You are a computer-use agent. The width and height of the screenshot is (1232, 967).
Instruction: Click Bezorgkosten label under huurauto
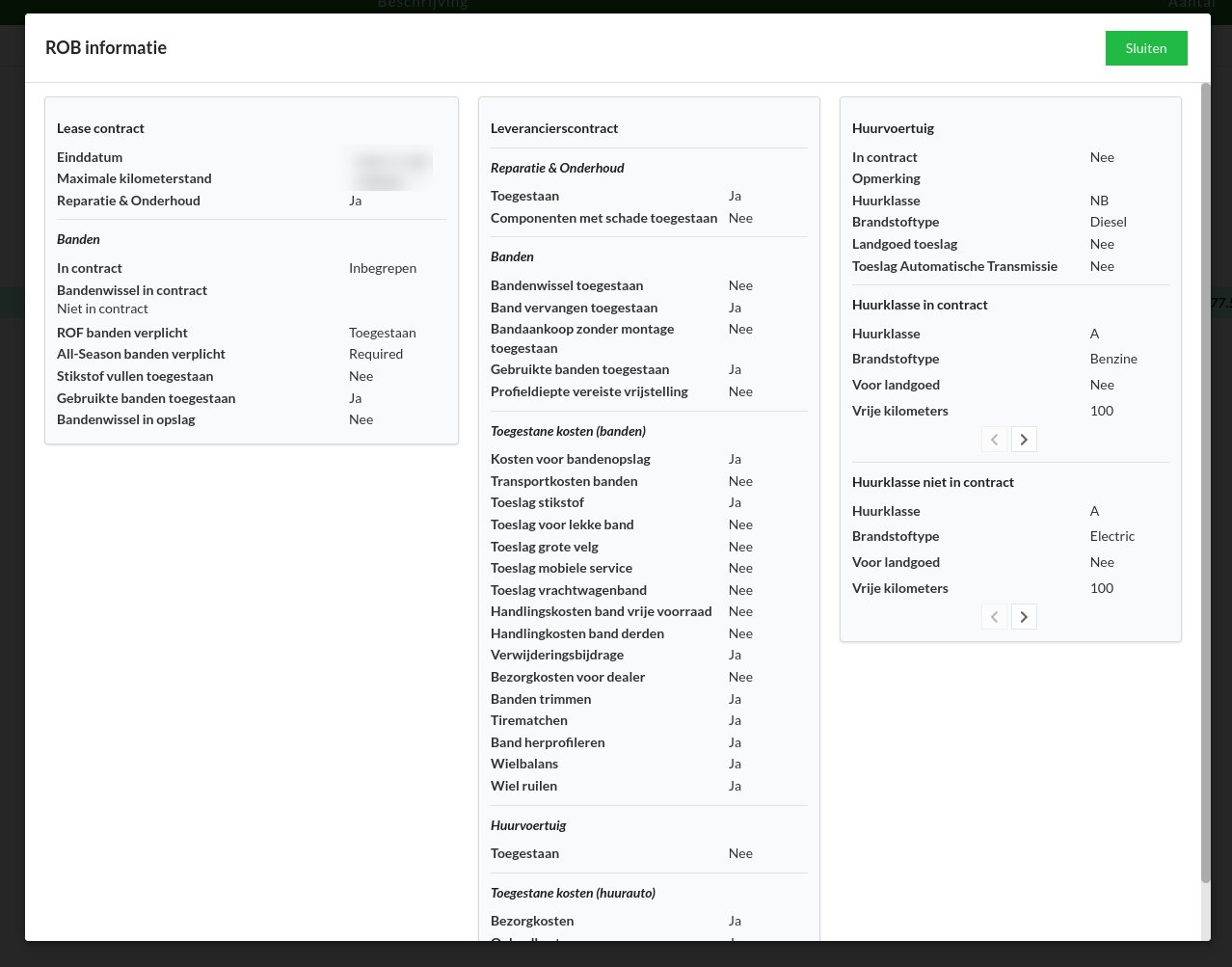click(532, 921)
